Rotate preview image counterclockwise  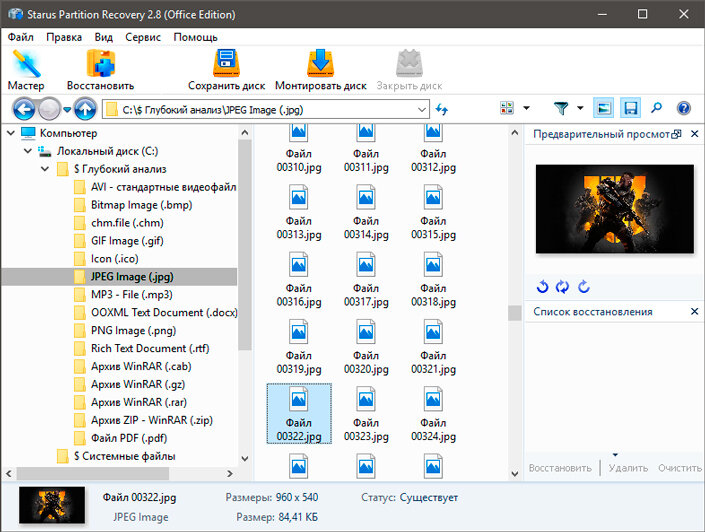(542, 286)
